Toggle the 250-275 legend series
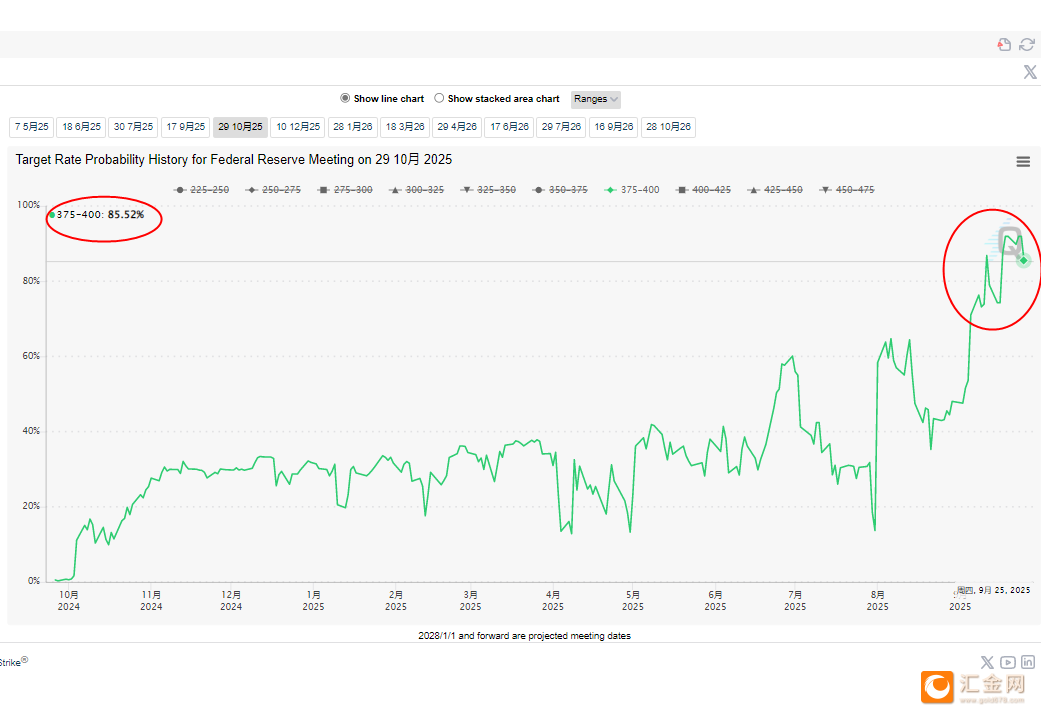This screenshot has width=1041, height=726. coord(273,190)
